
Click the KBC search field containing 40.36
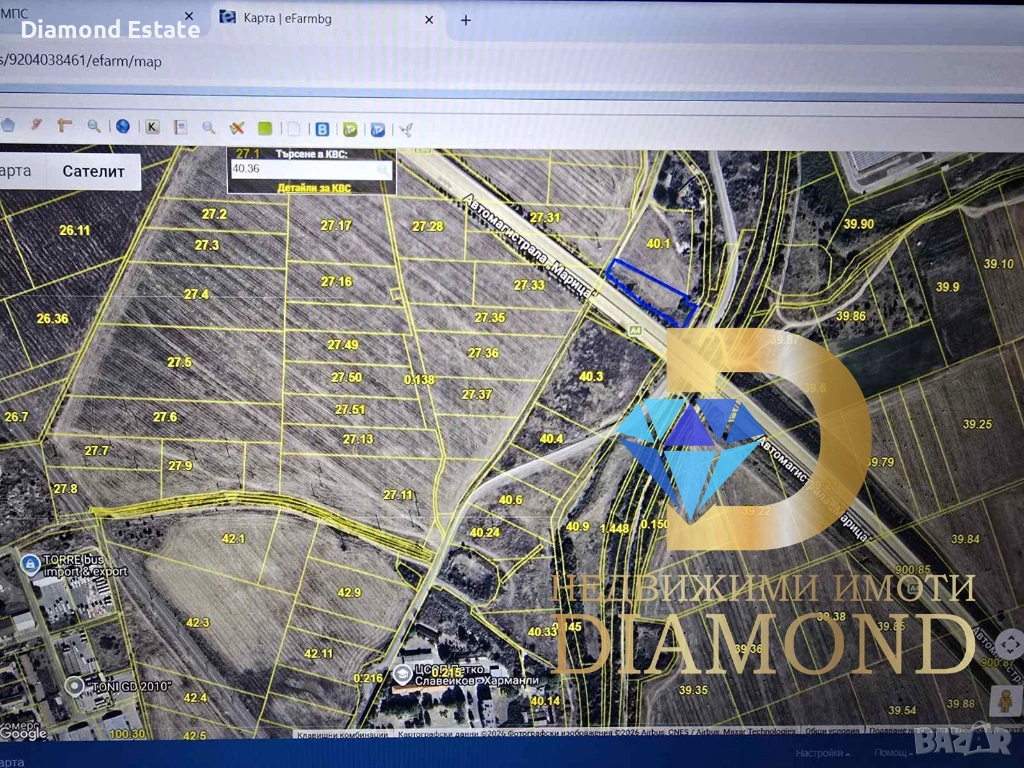click(300, 169)
